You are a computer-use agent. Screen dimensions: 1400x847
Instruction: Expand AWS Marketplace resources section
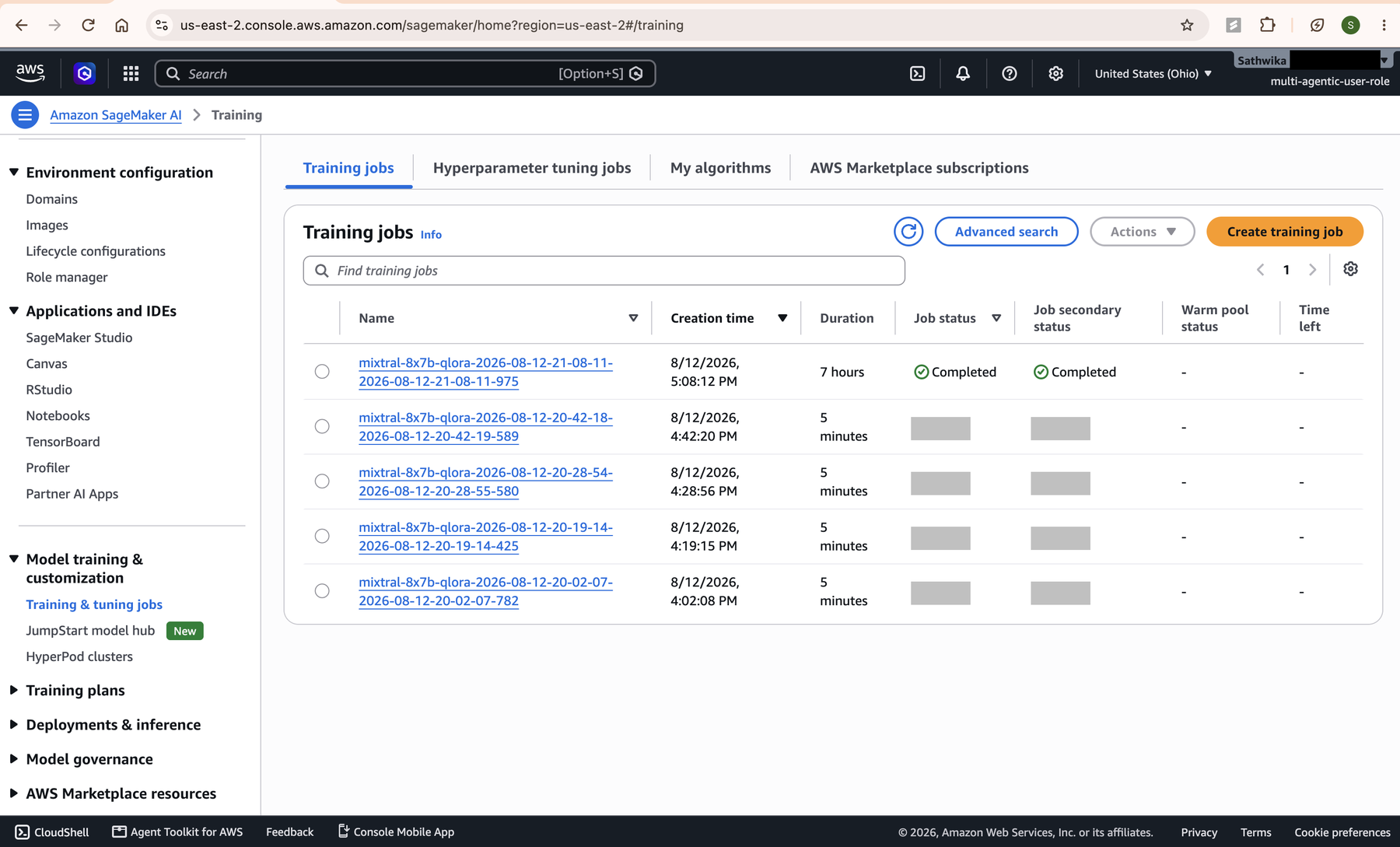[x=14, y=793]
